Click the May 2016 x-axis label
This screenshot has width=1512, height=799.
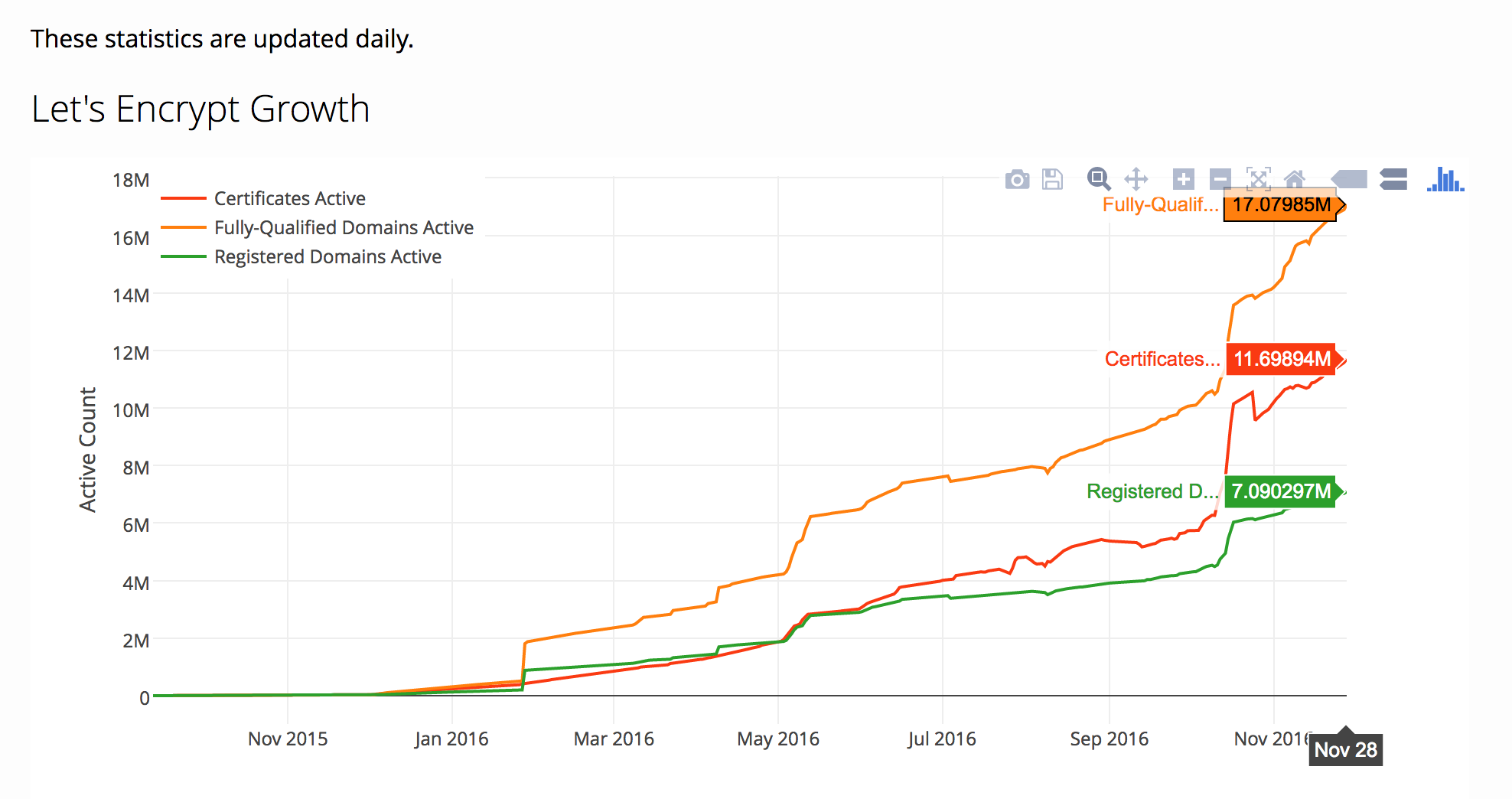tap(778, 739)
